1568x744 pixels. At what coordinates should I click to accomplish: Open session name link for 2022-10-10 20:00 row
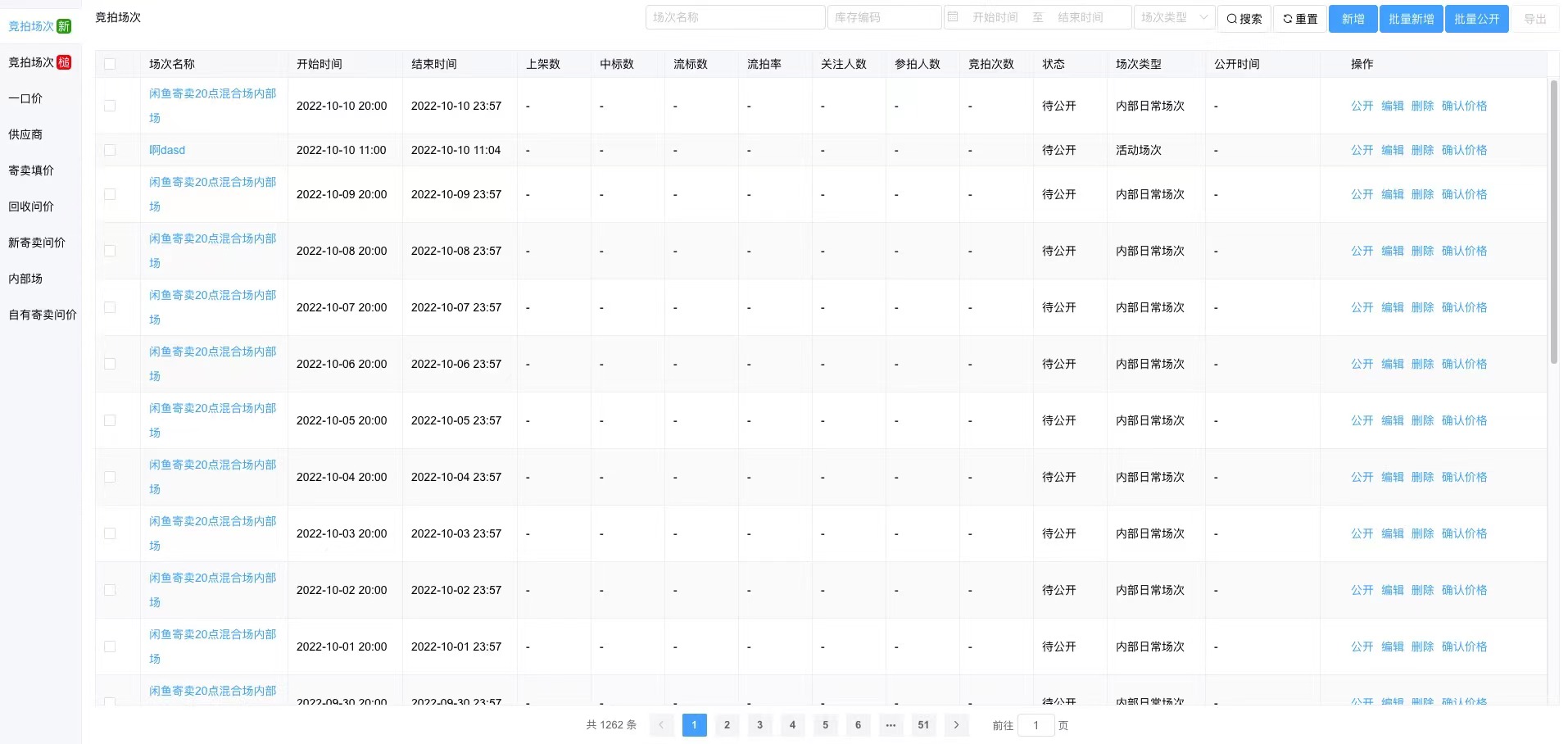point(212,106)
